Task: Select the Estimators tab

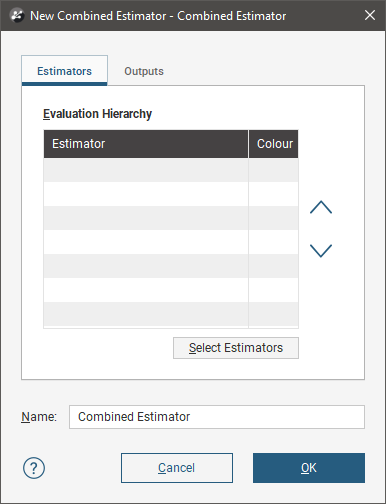Action: [x=64, y=71]
